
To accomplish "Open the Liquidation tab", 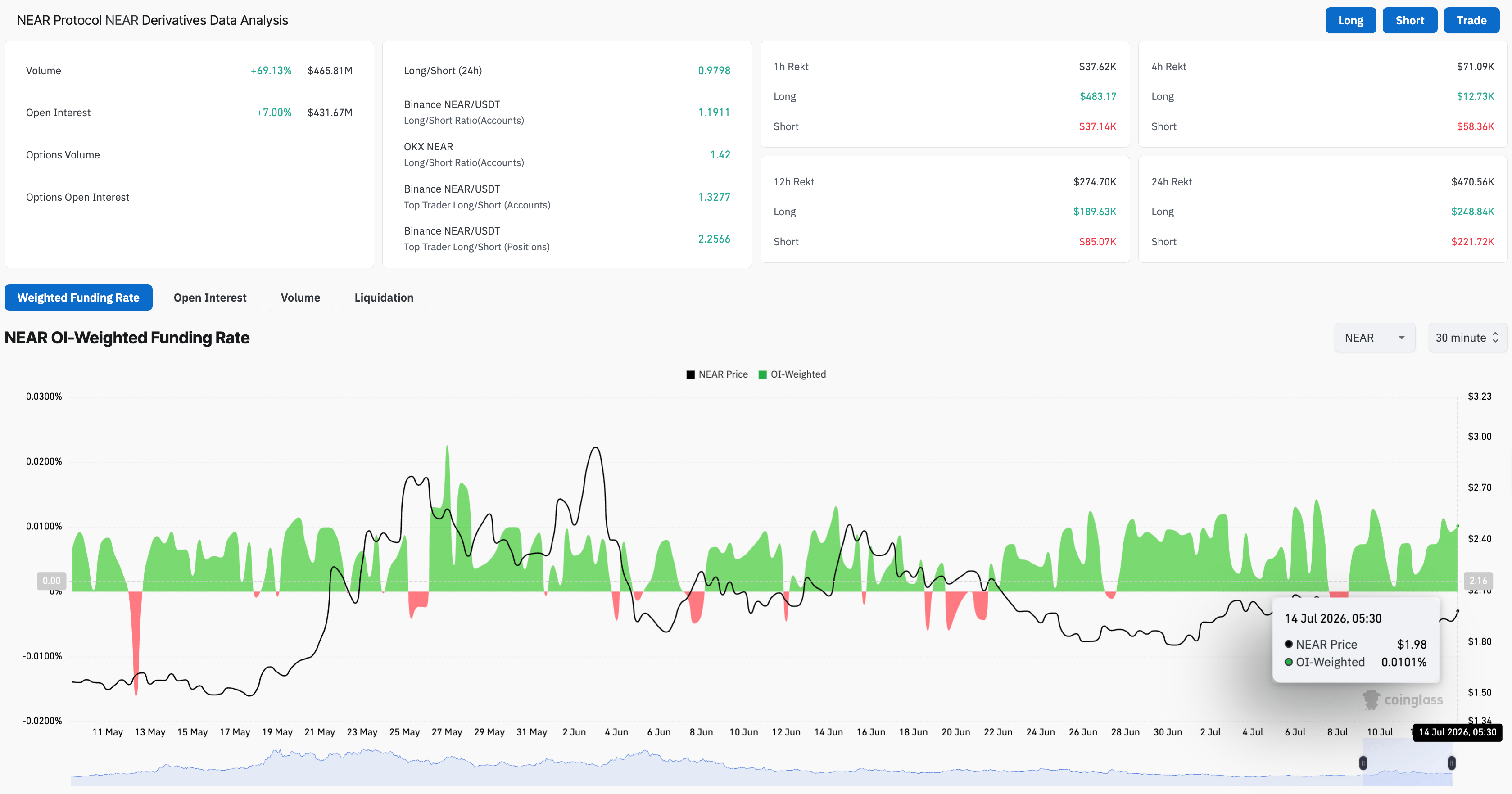I will coord(384,298).
